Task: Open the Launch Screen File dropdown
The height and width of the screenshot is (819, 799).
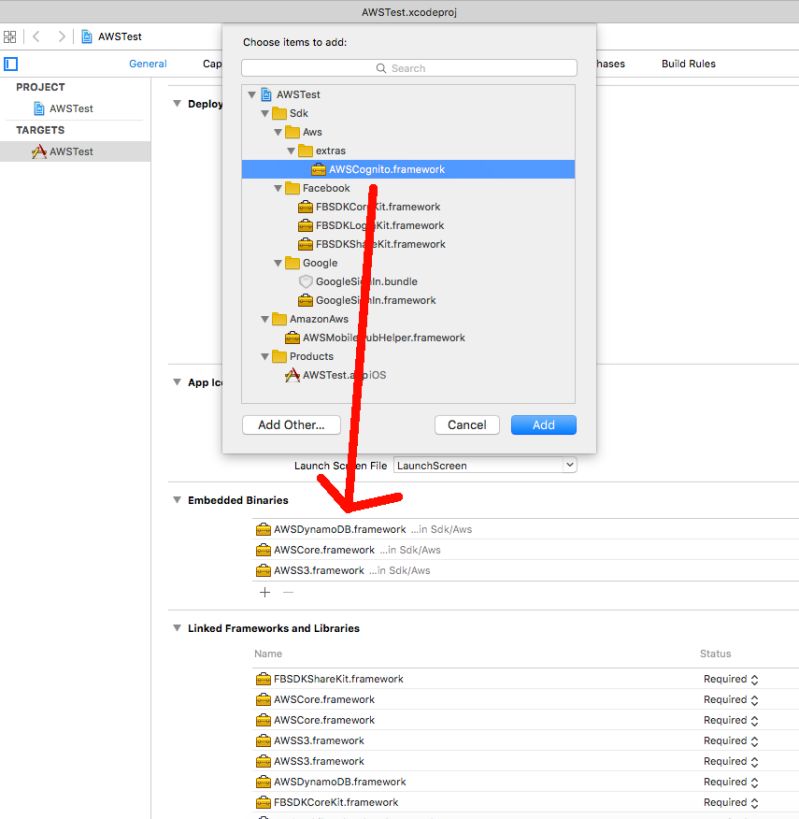Action: pos(485,465)
